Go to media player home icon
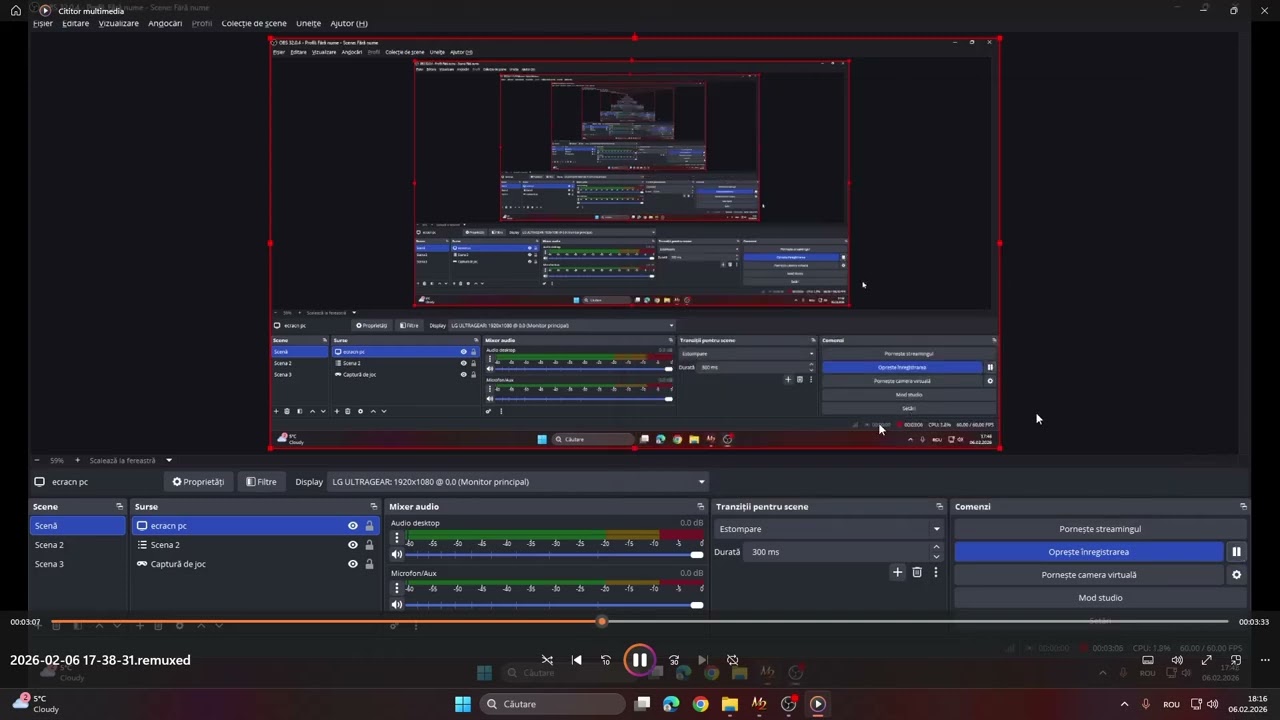Screen dimensions: 1280x720 [16, 11]
